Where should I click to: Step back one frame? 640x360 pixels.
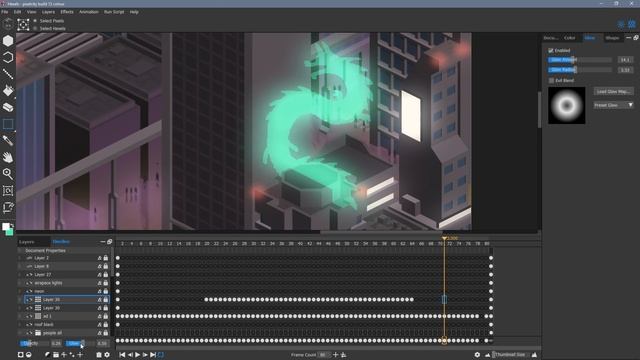click(130, 355)
